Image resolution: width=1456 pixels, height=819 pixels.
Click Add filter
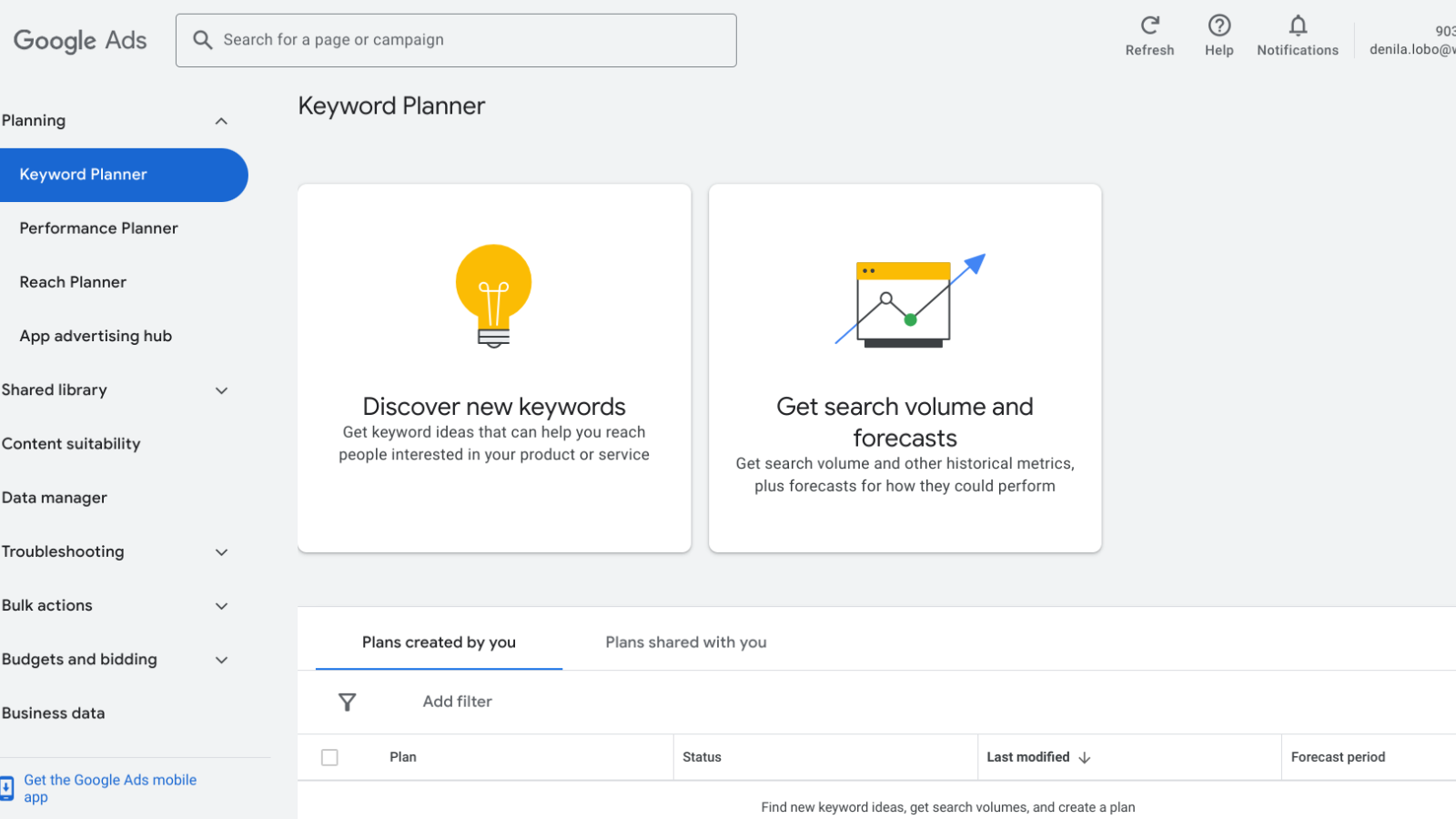tap(457, 702)
